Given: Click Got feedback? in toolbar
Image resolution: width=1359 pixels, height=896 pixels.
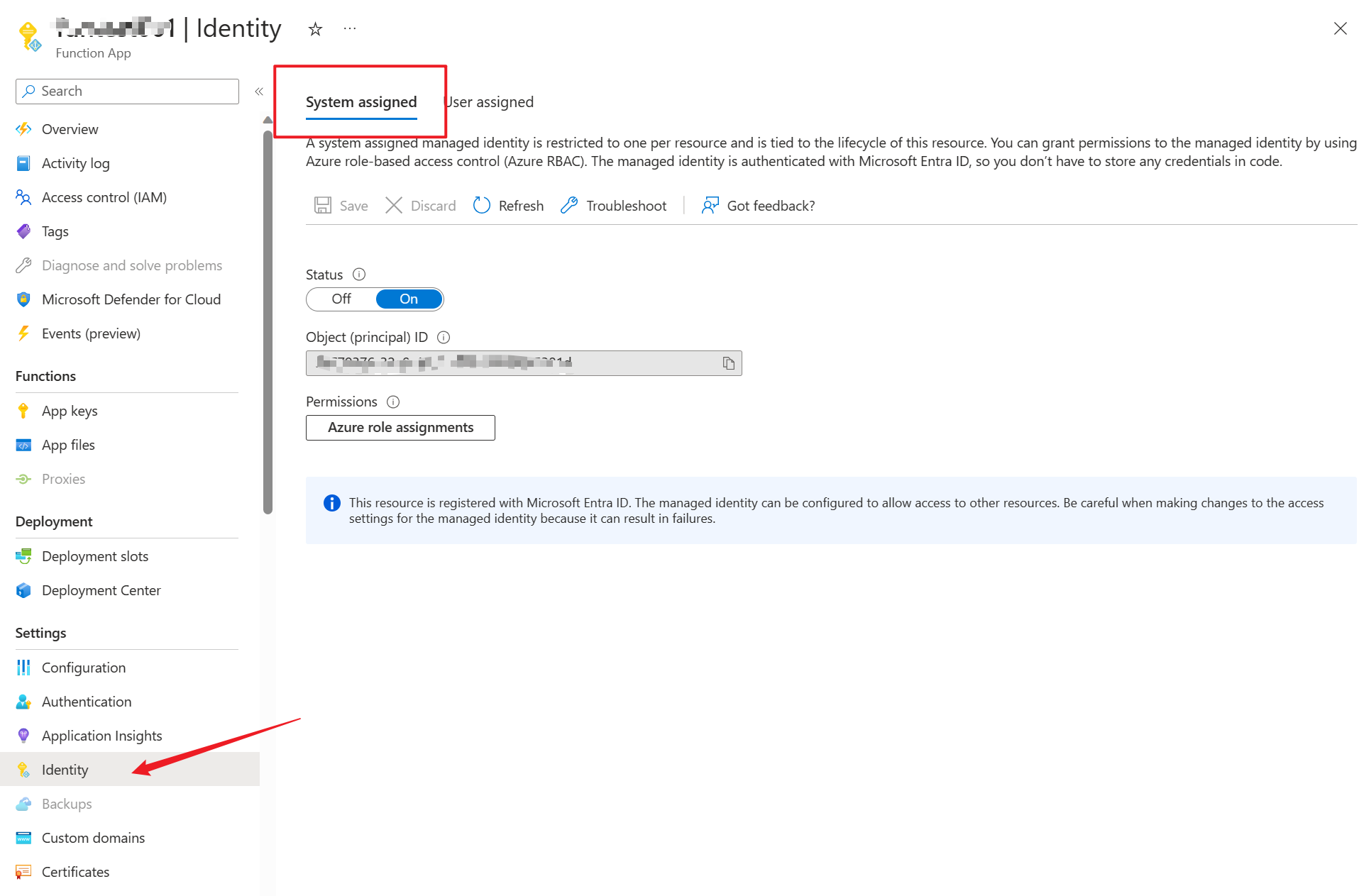Looking at the screenshot, I should tap(758, 206).
